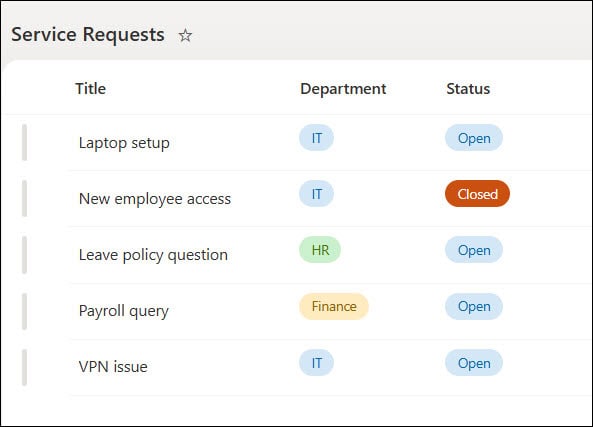This screenshot has height=427, width=593.
Task: Click IT pill in VPN issue row
Action: click(317, 363)
